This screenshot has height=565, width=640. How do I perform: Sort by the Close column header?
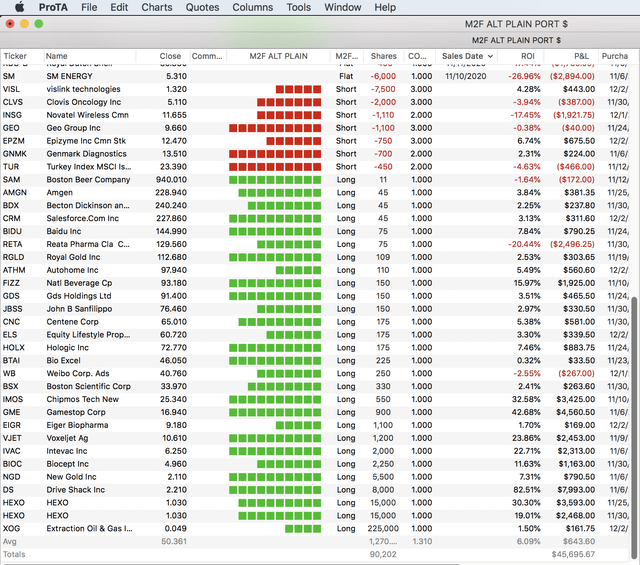[x=170, y=56]
